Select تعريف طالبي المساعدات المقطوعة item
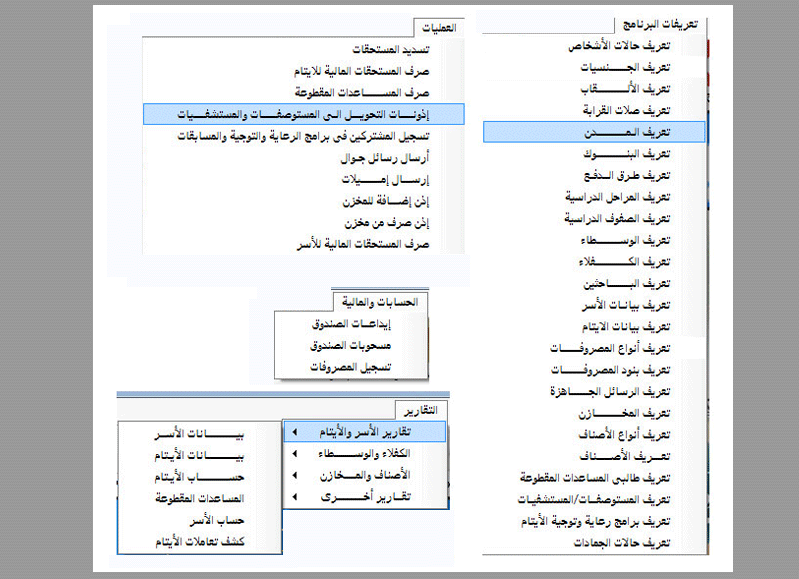Screen dimensions: 799x579 click(594, 478)
